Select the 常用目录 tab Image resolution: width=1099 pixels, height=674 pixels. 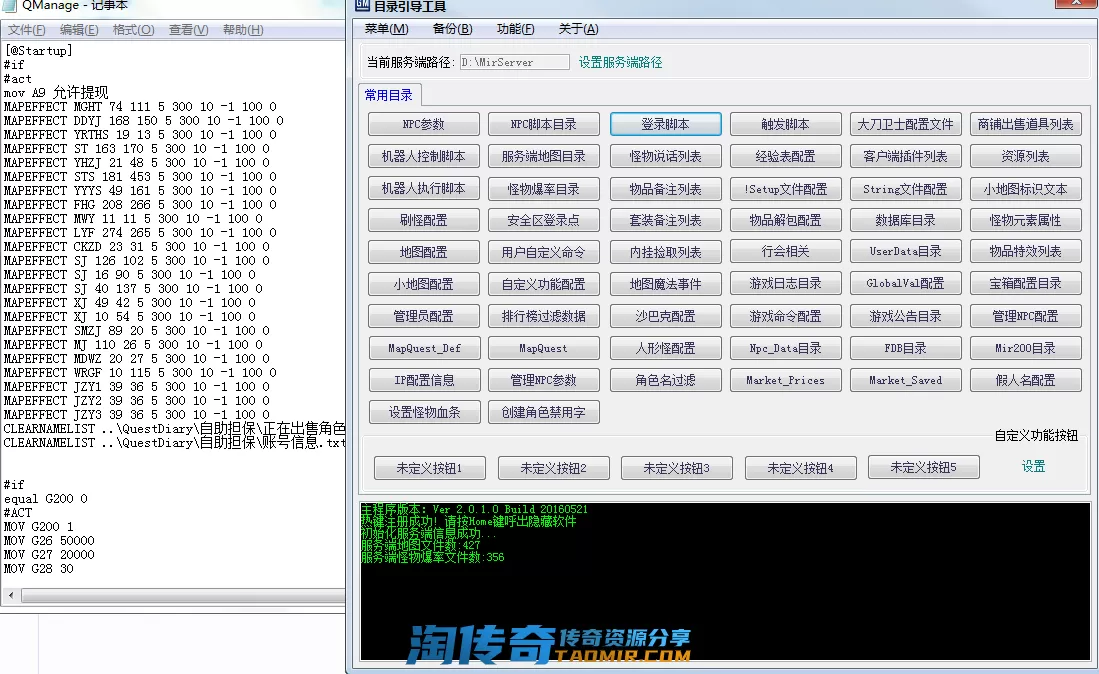point(389,95)
